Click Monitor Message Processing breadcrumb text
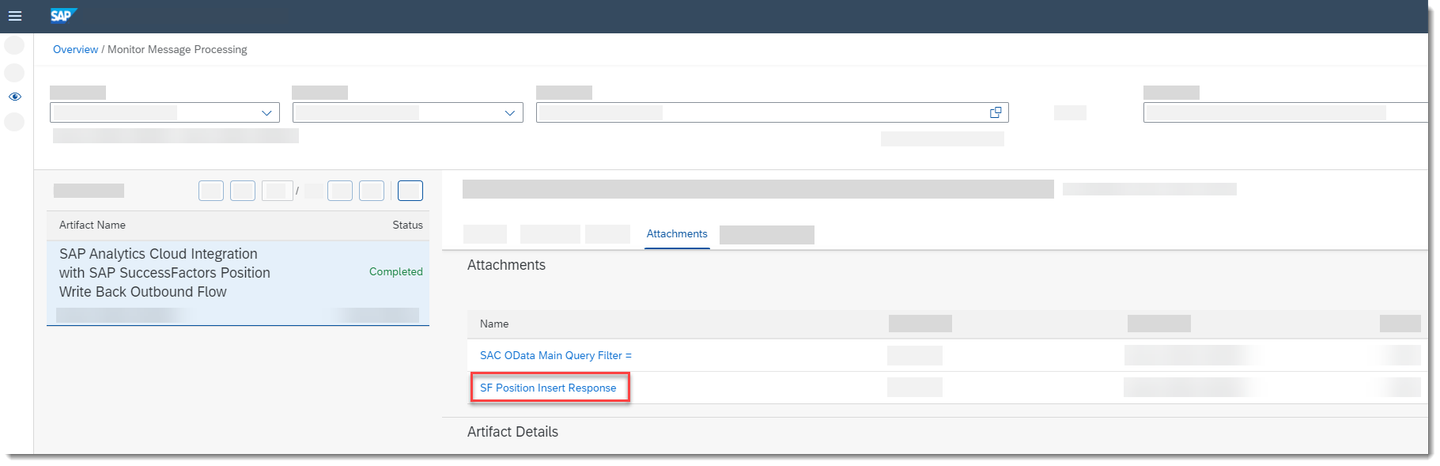The height and width of the screenshot is (466, 1440). pyautogui.click(x=177, y=49)
